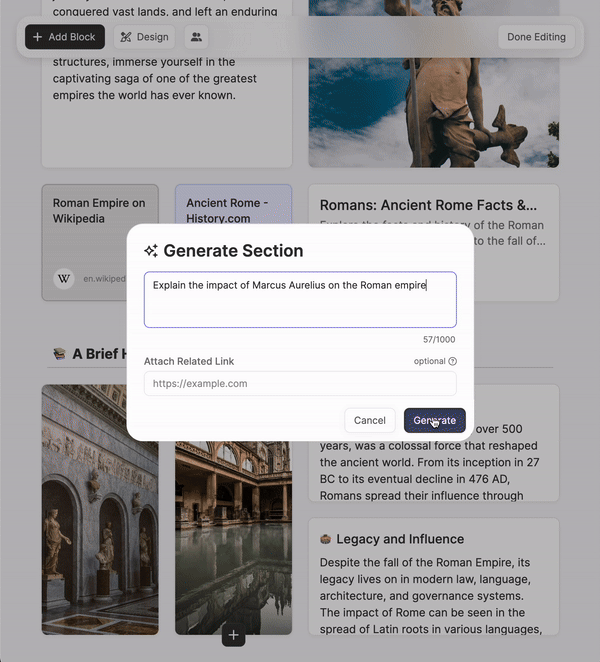600x662 pixels.
Task: Click the Generate button
Action: pyautogui.click(x=434, y=420)
